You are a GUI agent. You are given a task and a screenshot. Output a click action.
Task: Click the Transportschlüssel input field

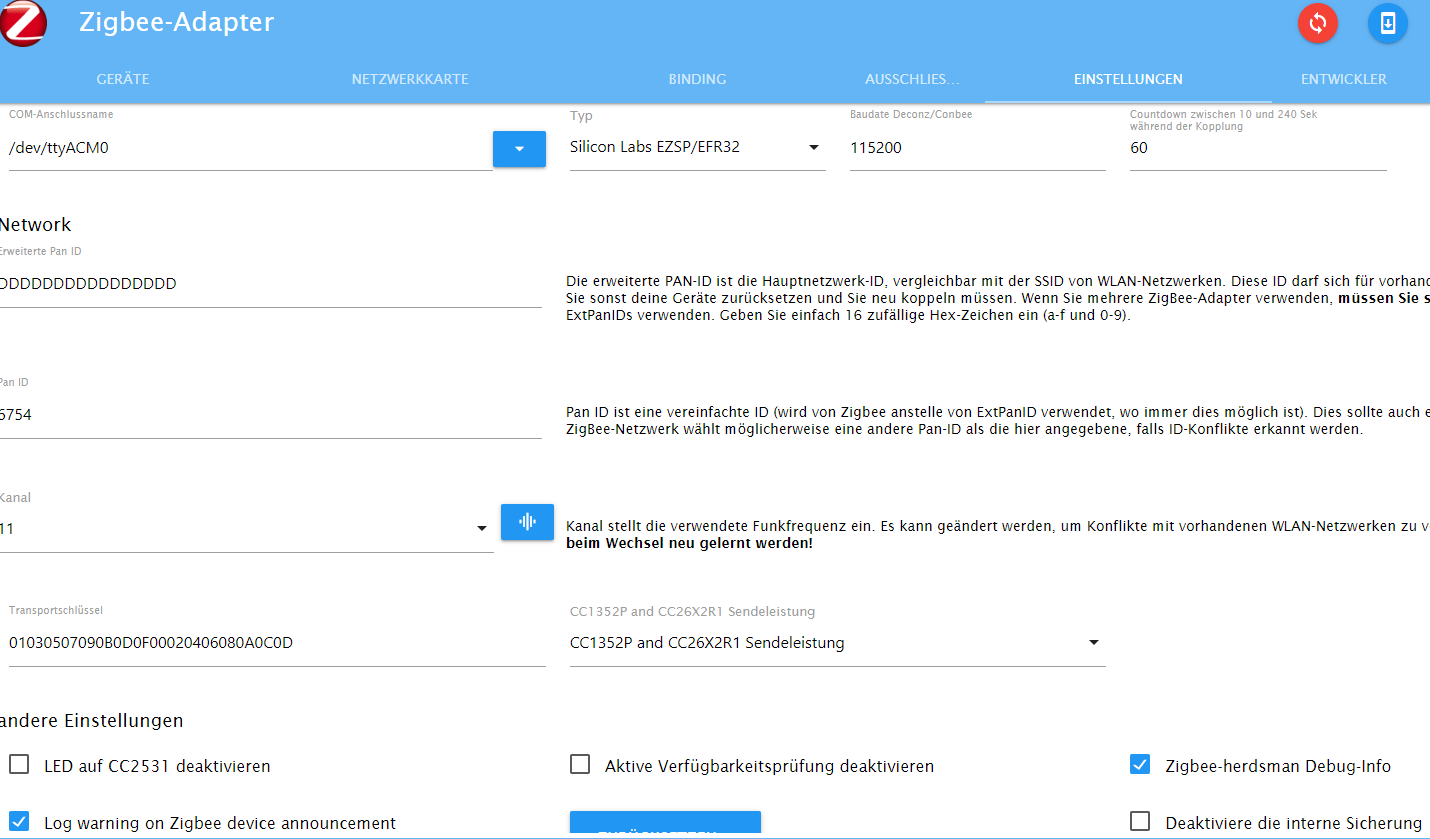(x=277, y=643)
